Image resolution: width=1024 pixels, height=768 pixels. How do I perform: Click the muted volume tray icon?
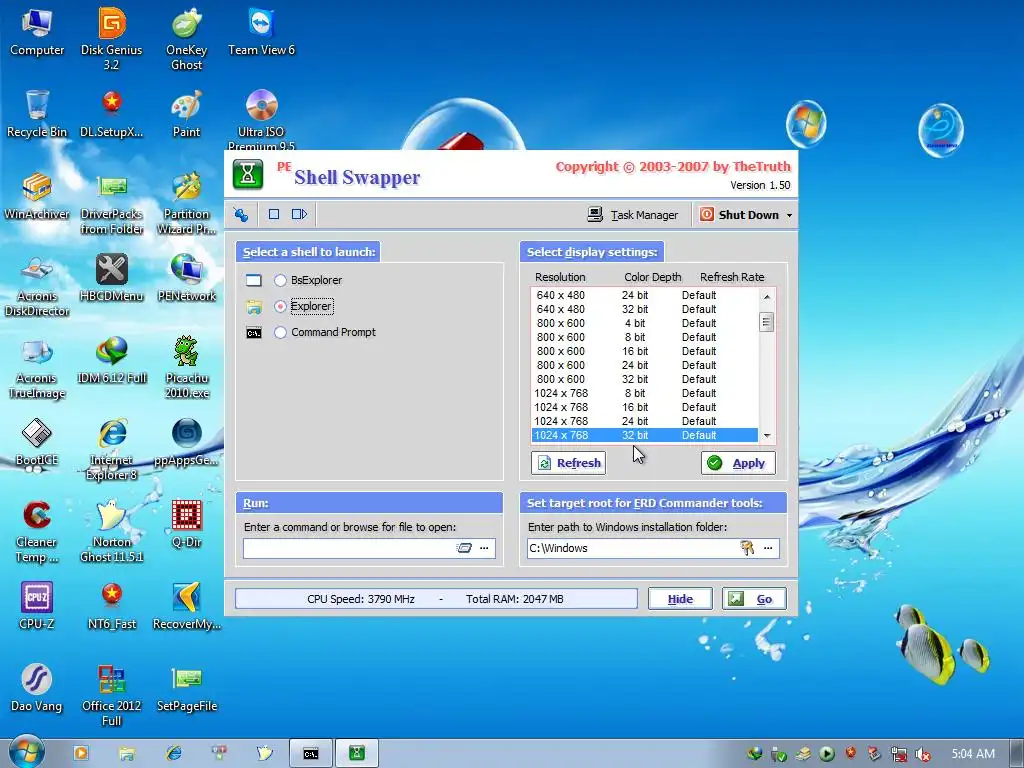pyautogui.click(x=923, y=754)
